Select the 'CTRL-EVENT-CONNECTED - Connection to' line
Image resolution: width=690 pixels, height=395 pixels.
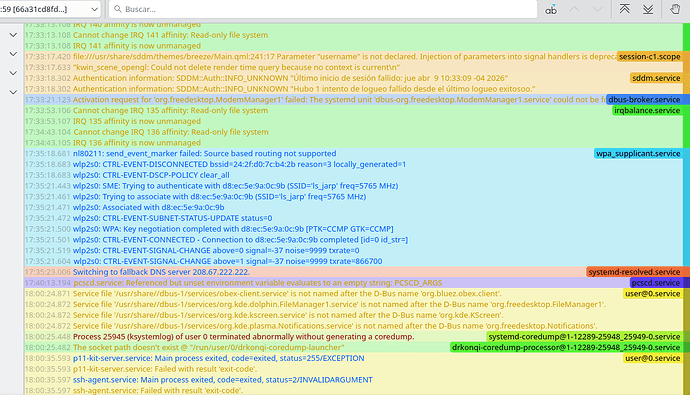tap(240, 240)
